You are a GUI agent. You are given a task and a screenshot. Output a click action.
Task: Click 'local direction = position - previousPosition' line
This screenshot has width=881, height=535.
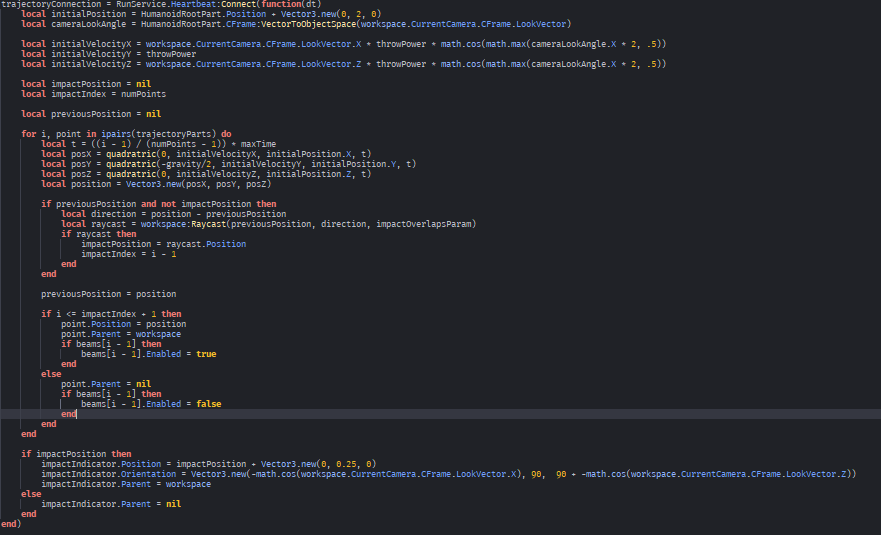174,214
